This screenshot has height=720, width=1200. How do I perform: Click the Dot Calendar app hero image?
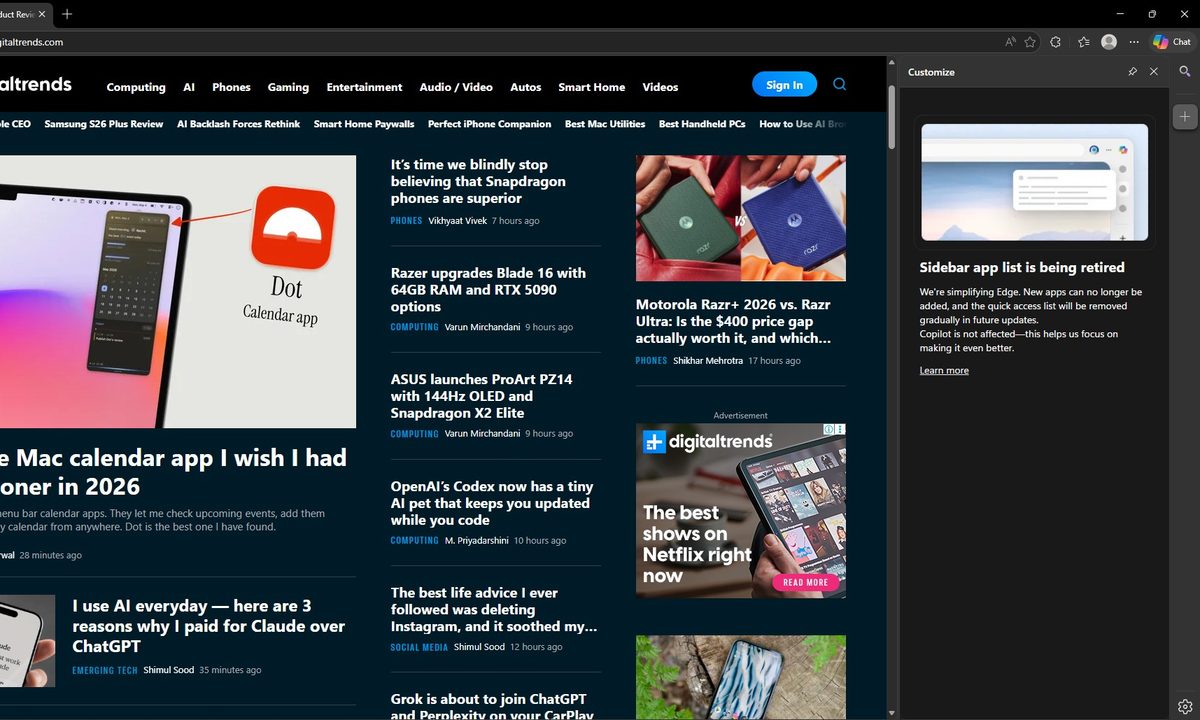pyautogui.click(x=178, y=291)
